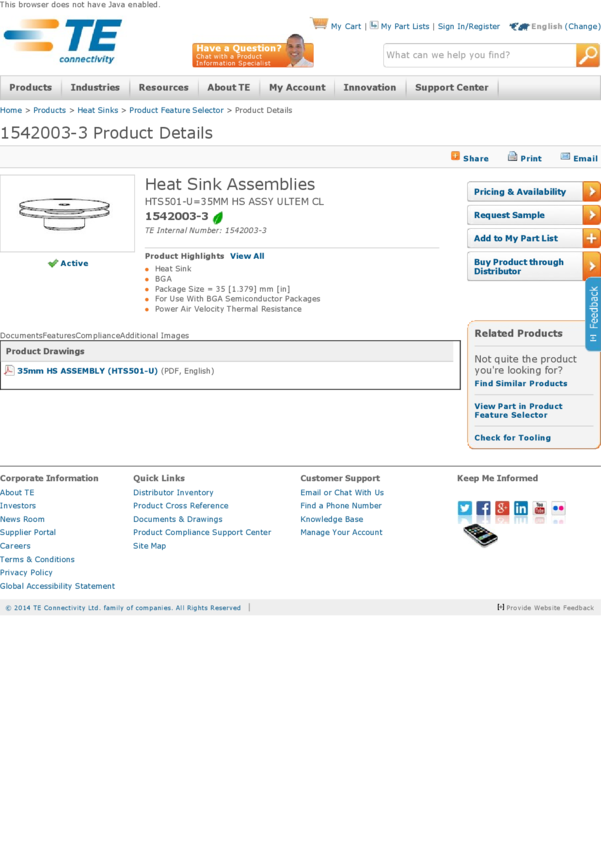The image size is (601, 850).
Task: Open the Innovation menu
Action: pos(370,87)
